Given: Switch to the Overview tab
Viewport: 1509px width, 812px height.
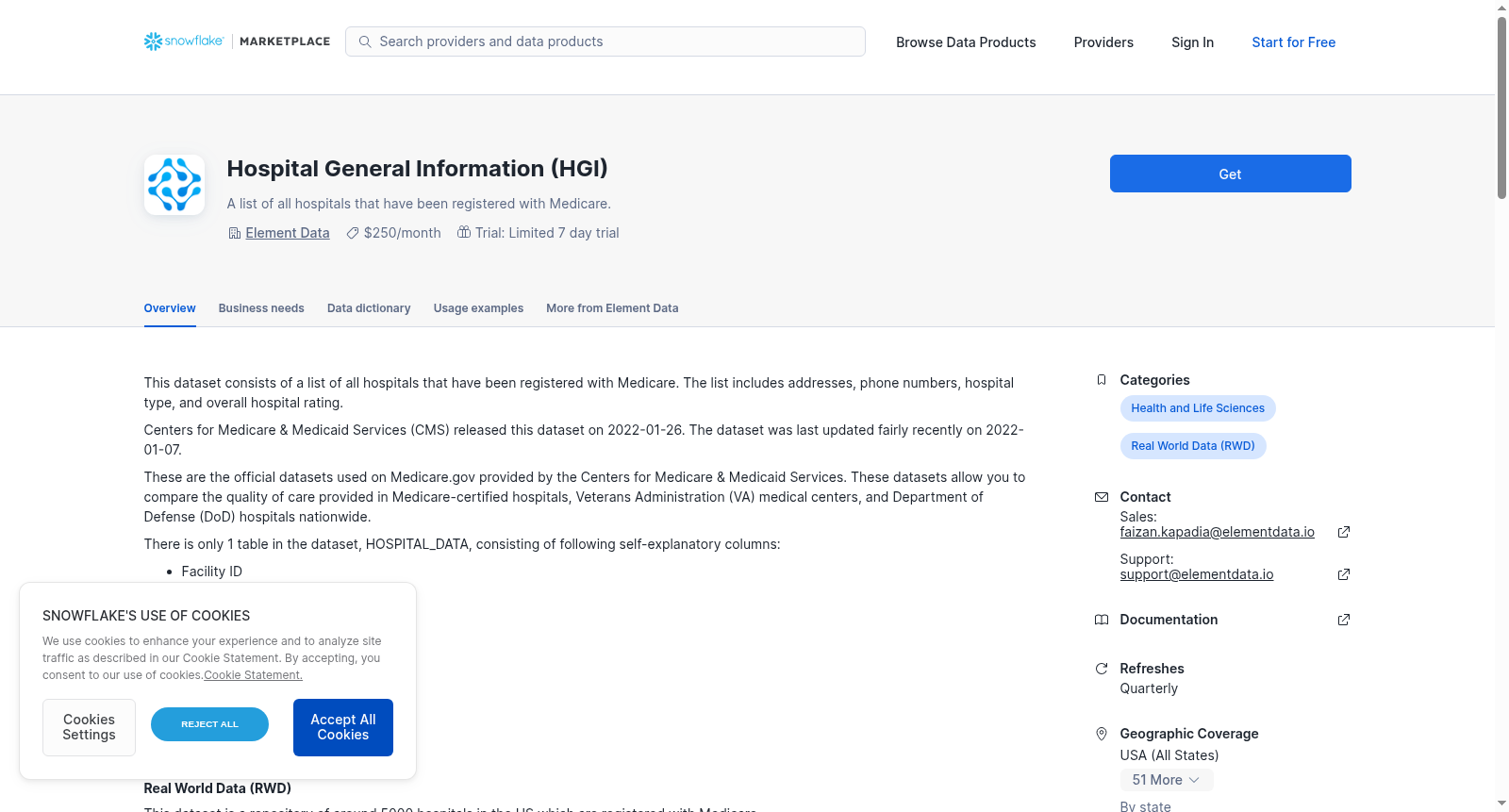Looking at the screenshot, I should (170, 308).
